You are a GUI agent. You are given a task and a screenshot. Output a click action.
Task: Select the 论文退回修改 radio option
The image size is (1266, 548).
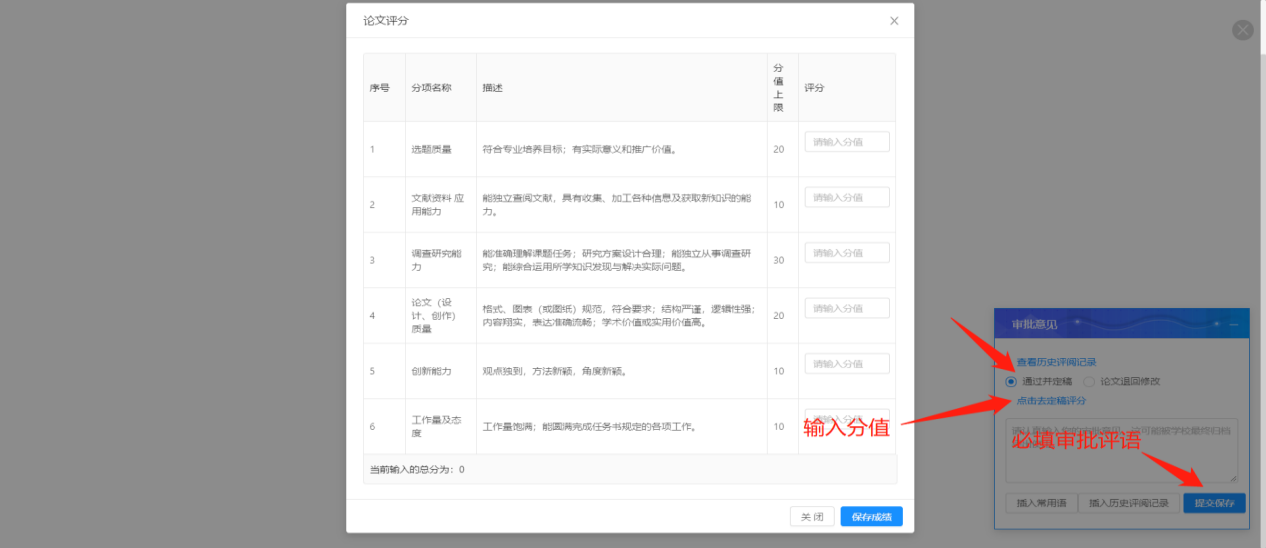coord(1090,381)
